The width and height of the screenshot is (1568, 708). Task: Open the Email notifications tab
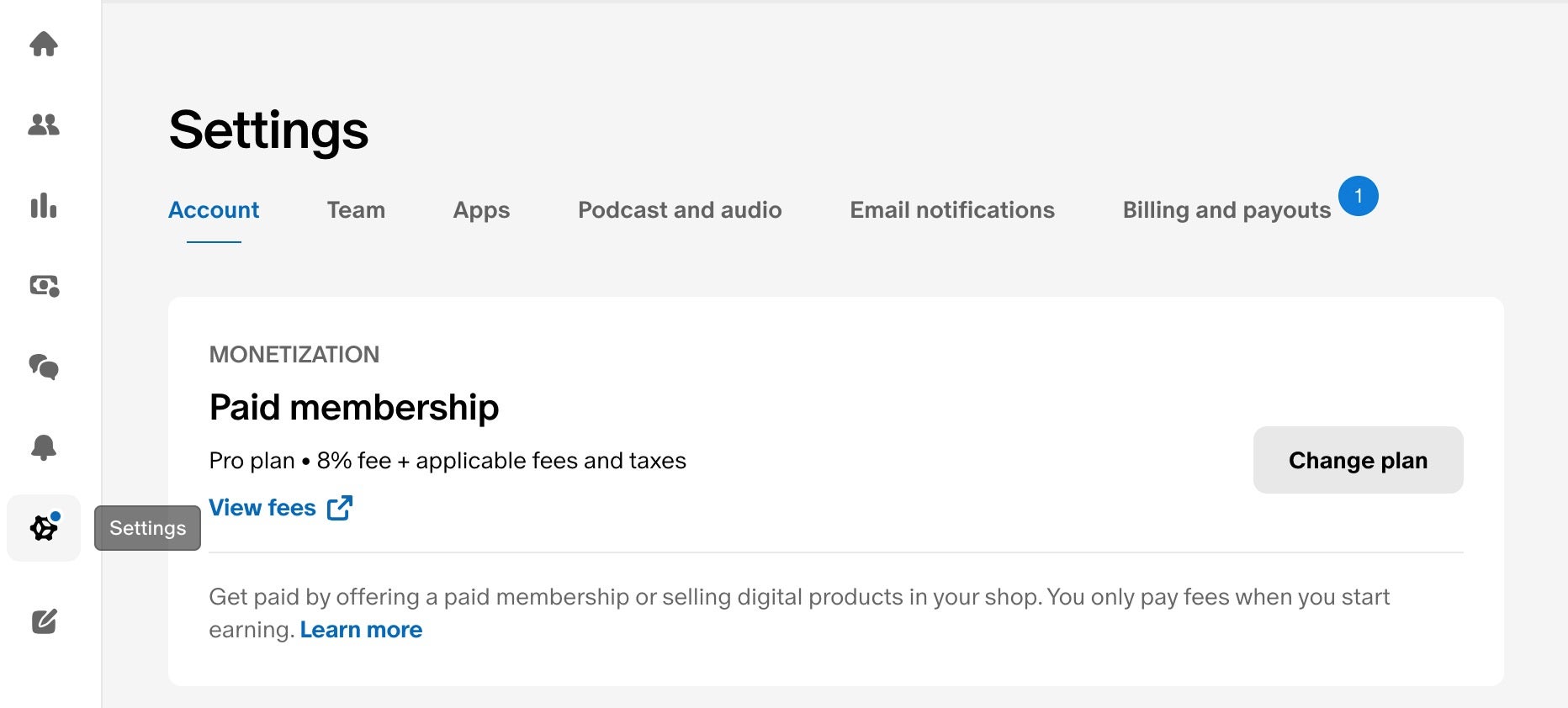tap(952, 210)
